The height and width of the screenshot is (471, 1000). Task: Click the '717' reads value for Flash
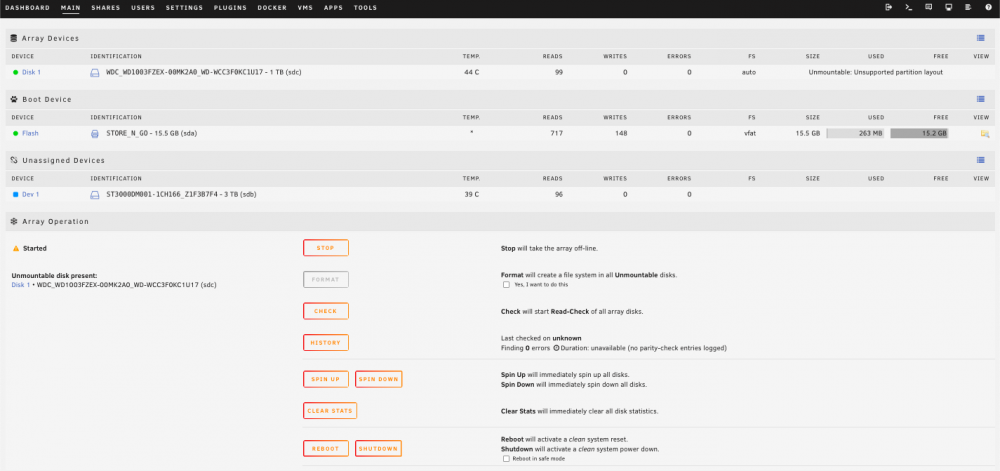pyautogui.click(x=557, y=134)
